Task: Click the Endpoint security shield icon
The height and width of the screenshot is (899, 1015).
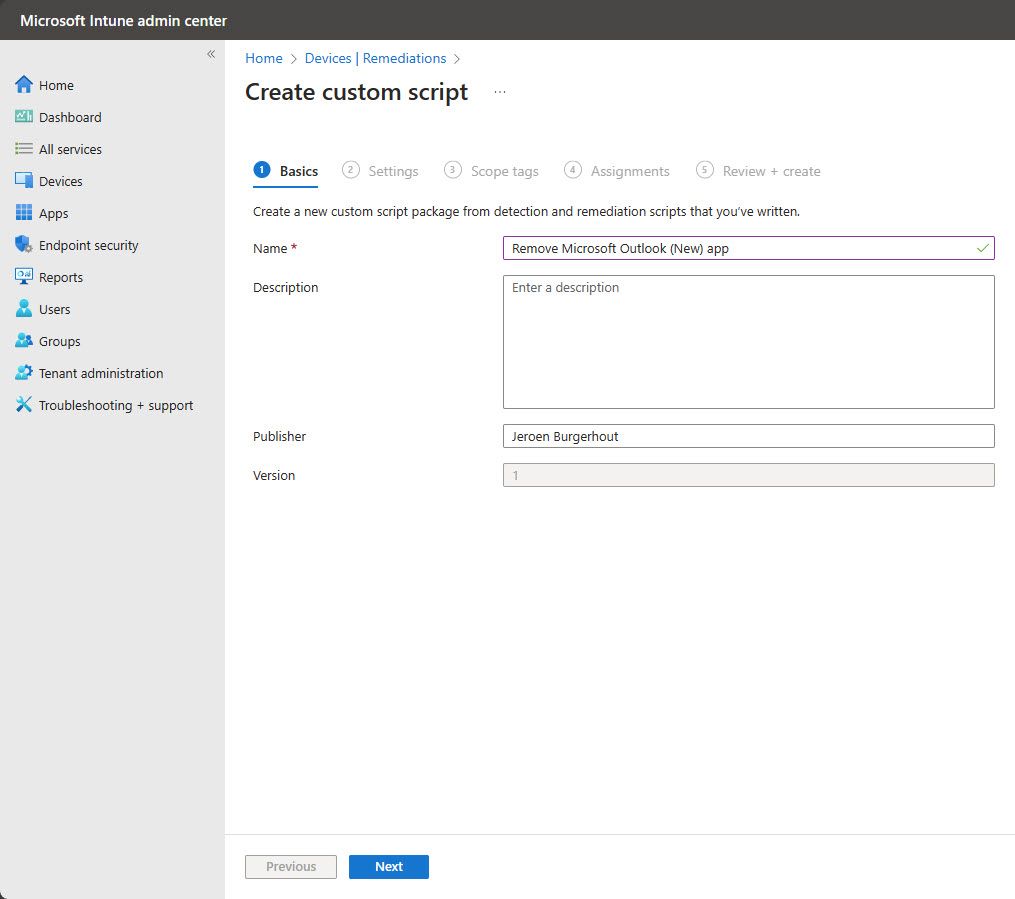Action: coord(24,245)
